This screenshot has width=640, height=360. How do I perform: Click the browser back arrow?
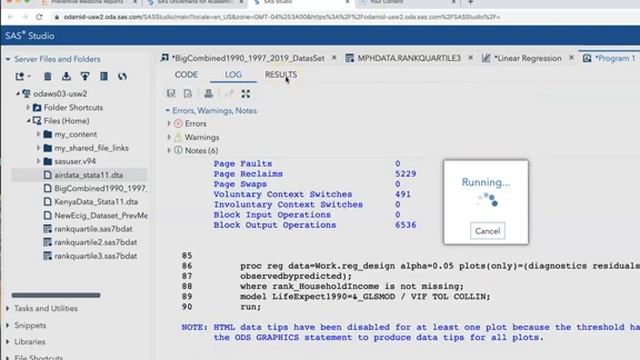[x=10, y=17]
